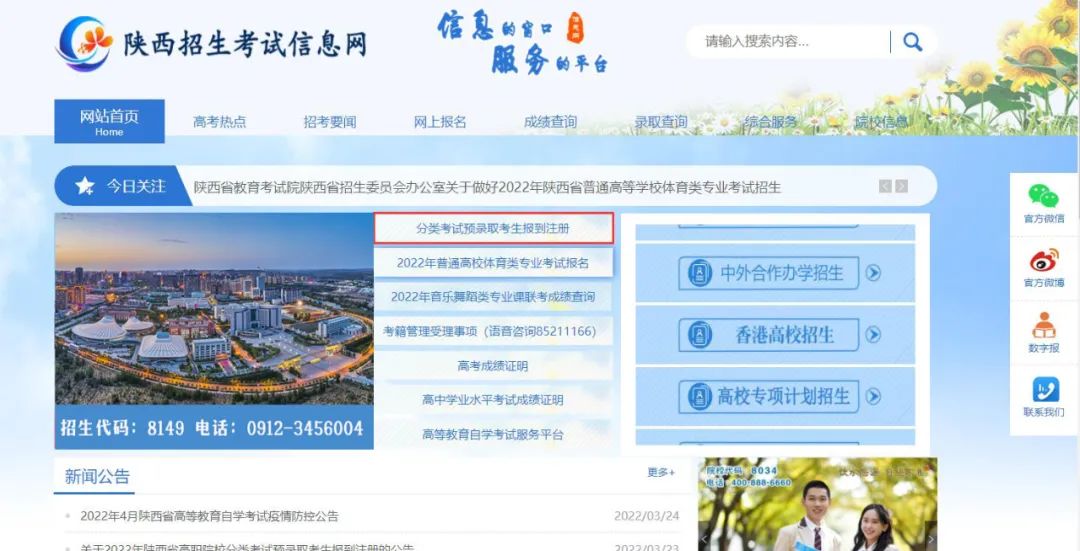Advance the announcement ticker to next item

point(902,186)
